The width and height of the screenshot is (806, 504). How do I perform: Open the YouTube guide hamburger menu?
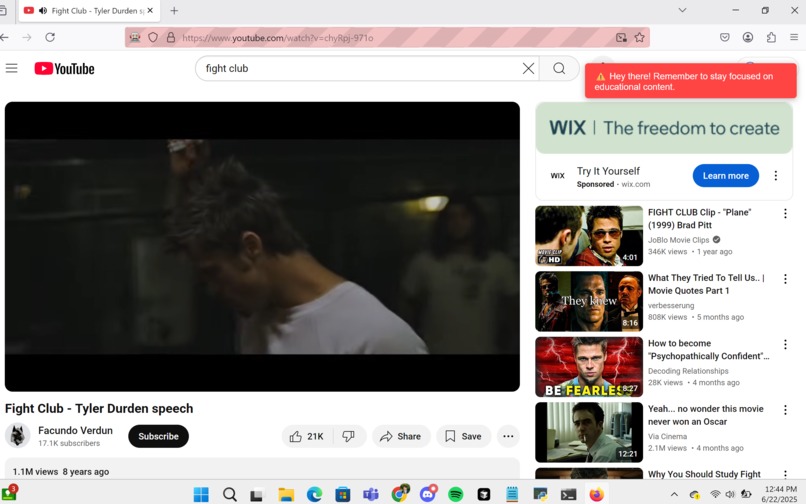[x=11, y=68]
